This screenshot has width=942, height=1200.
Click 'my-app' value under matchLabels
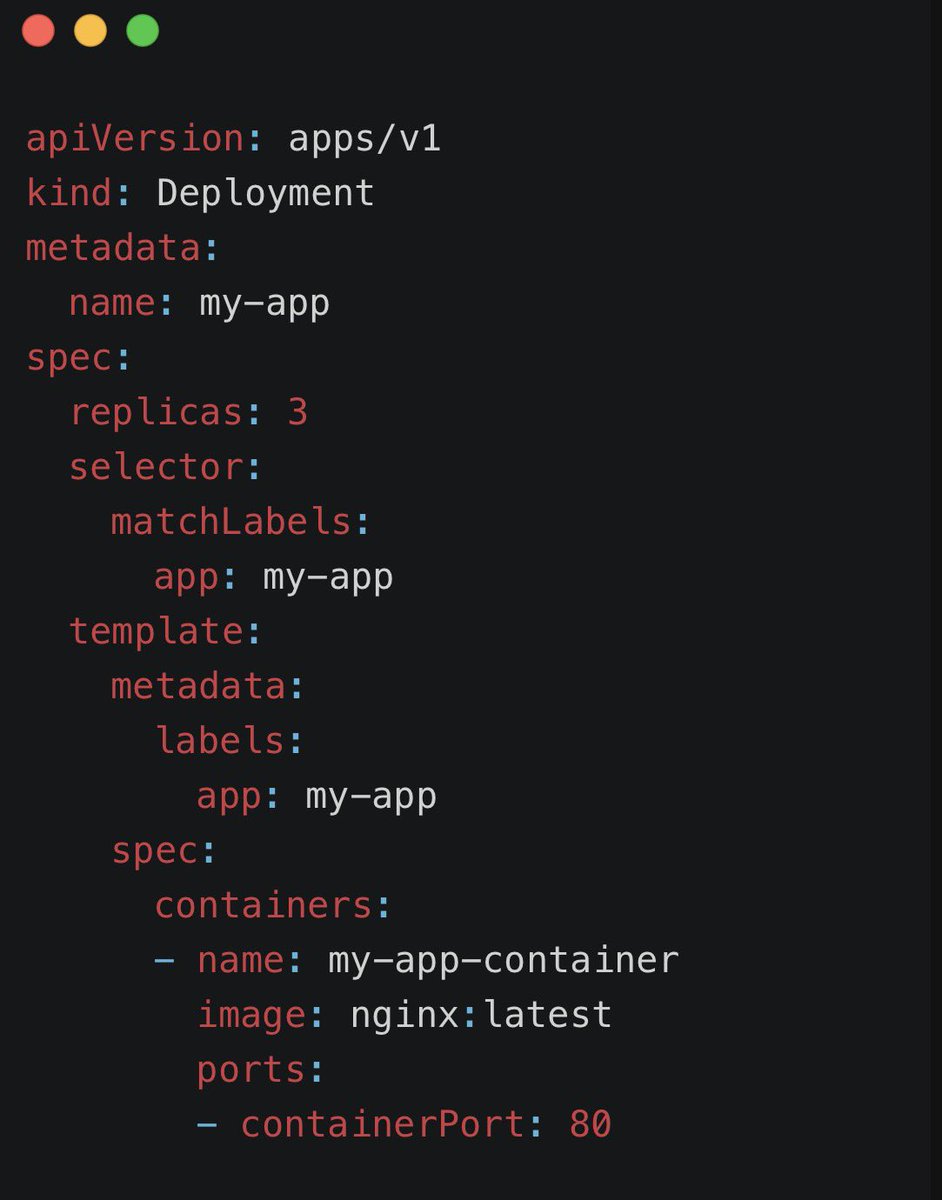click(328, 578)
